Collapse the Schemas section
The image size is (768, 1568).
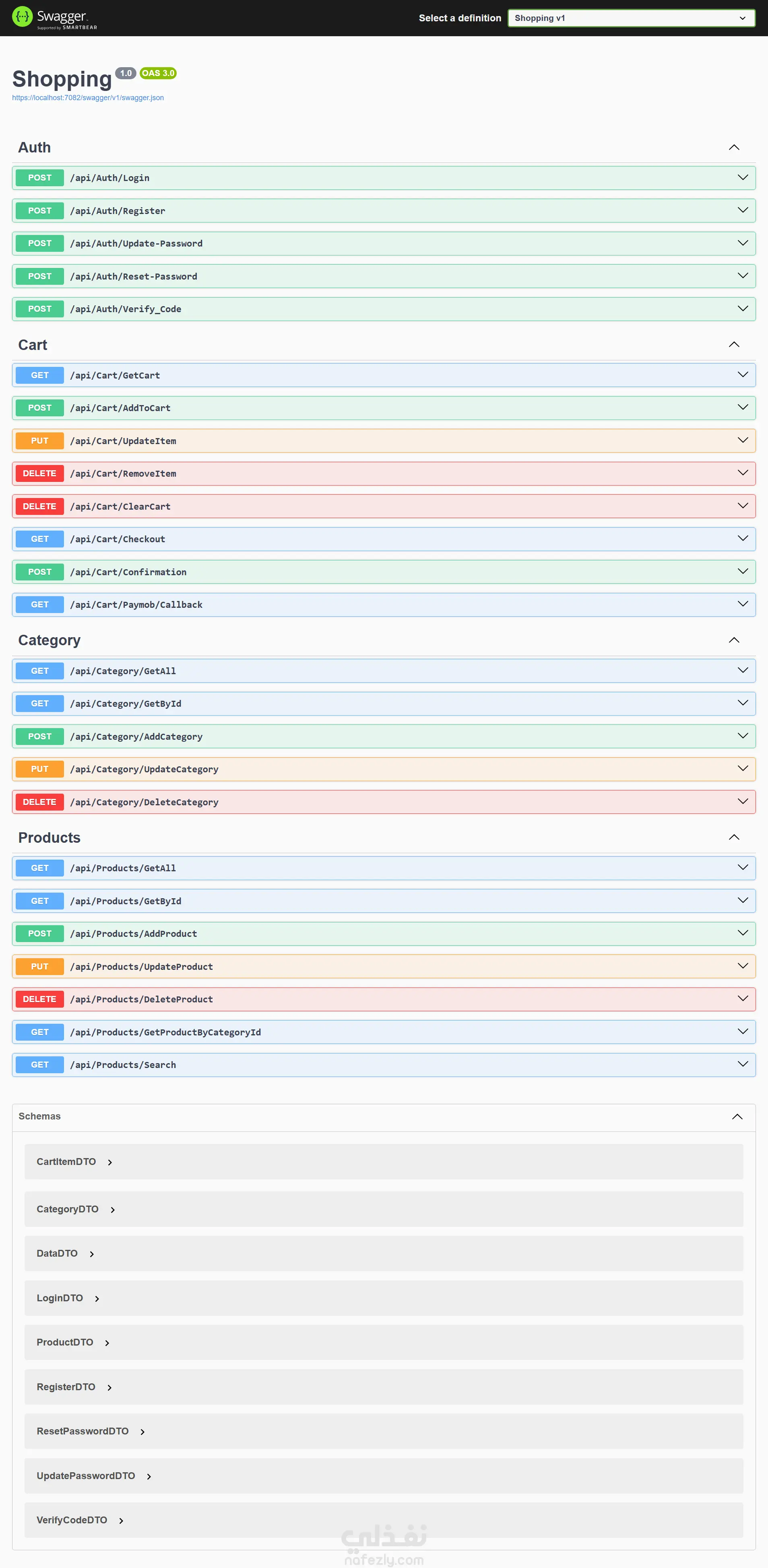tap(737, 1116)
